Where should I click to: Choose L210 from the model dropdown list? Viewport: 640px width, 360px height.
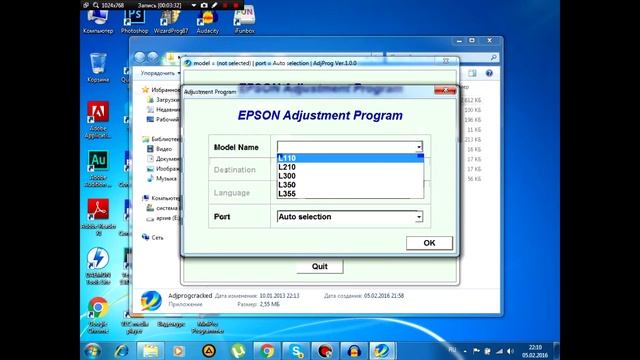coord(350,167)
